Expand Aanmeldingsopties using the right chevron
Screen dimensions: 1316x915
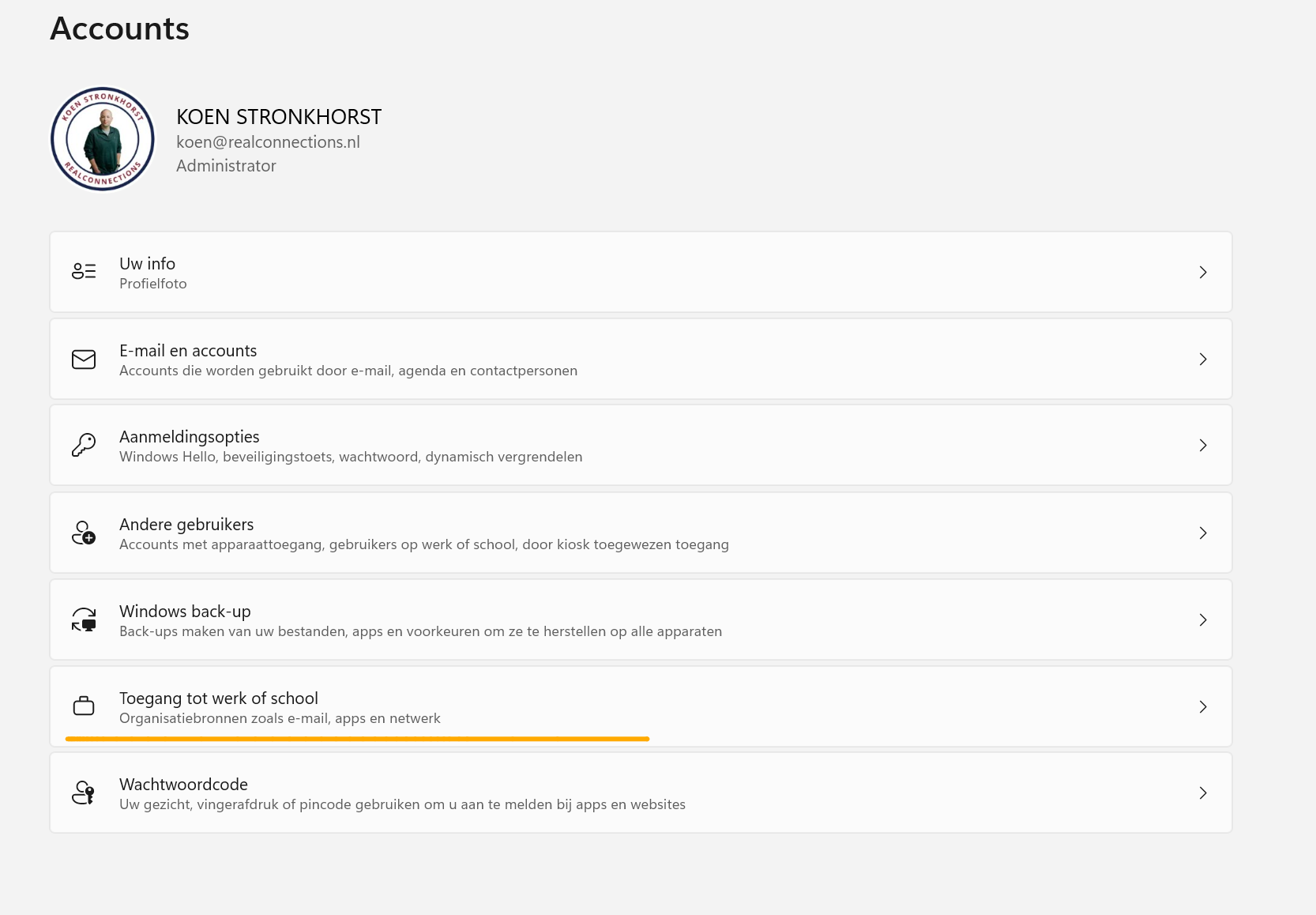[1203, 445]
